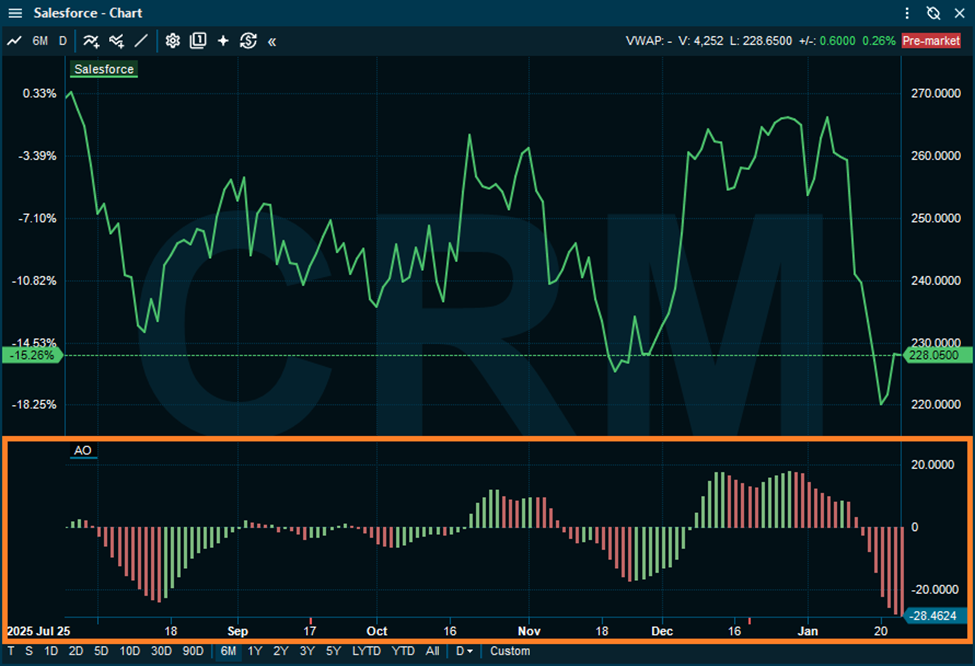Switch to 5D time range
The image size is (975, 666).
(102, 652)
